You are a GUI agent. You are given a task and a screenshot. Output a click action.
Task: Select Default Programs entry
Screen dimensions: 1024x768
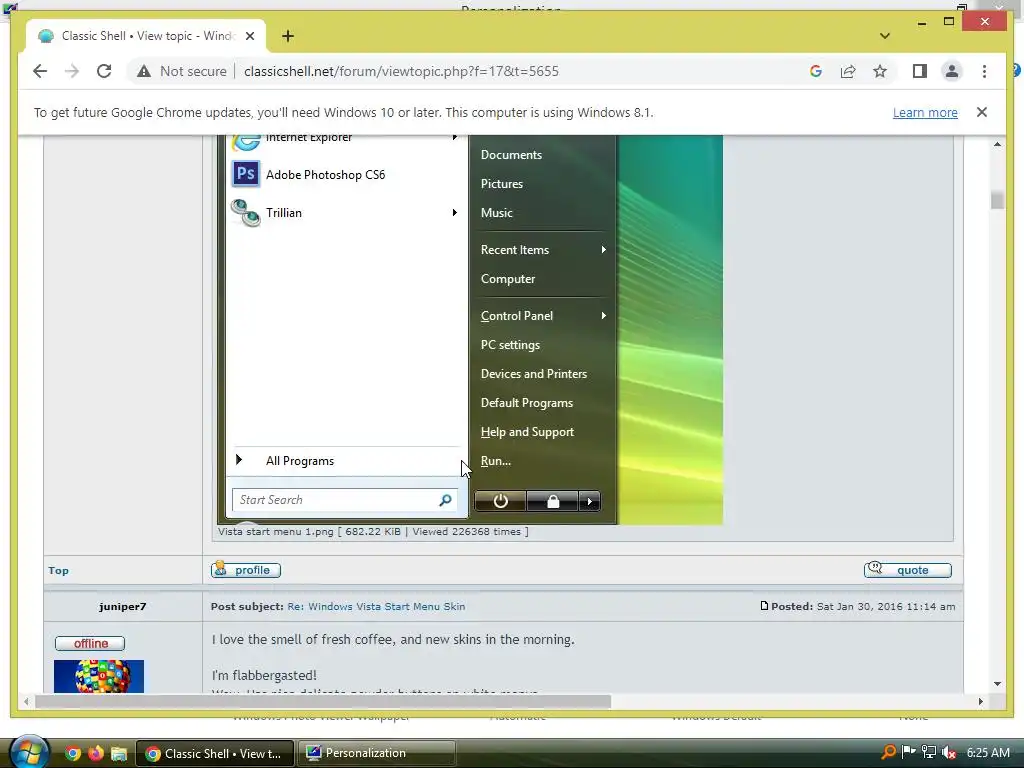(526, 403)
